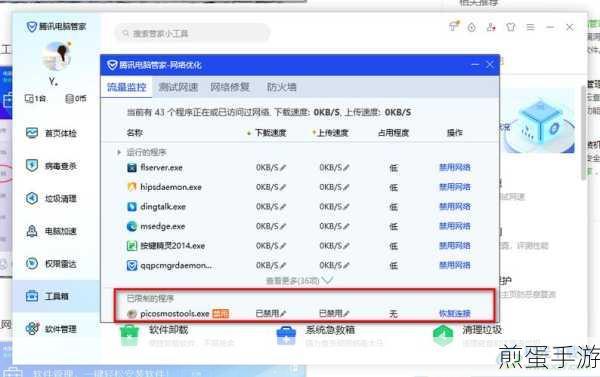Click 禁用网络 for msedge.exe
Screen dimensions: 600x377
pos(455,226)
